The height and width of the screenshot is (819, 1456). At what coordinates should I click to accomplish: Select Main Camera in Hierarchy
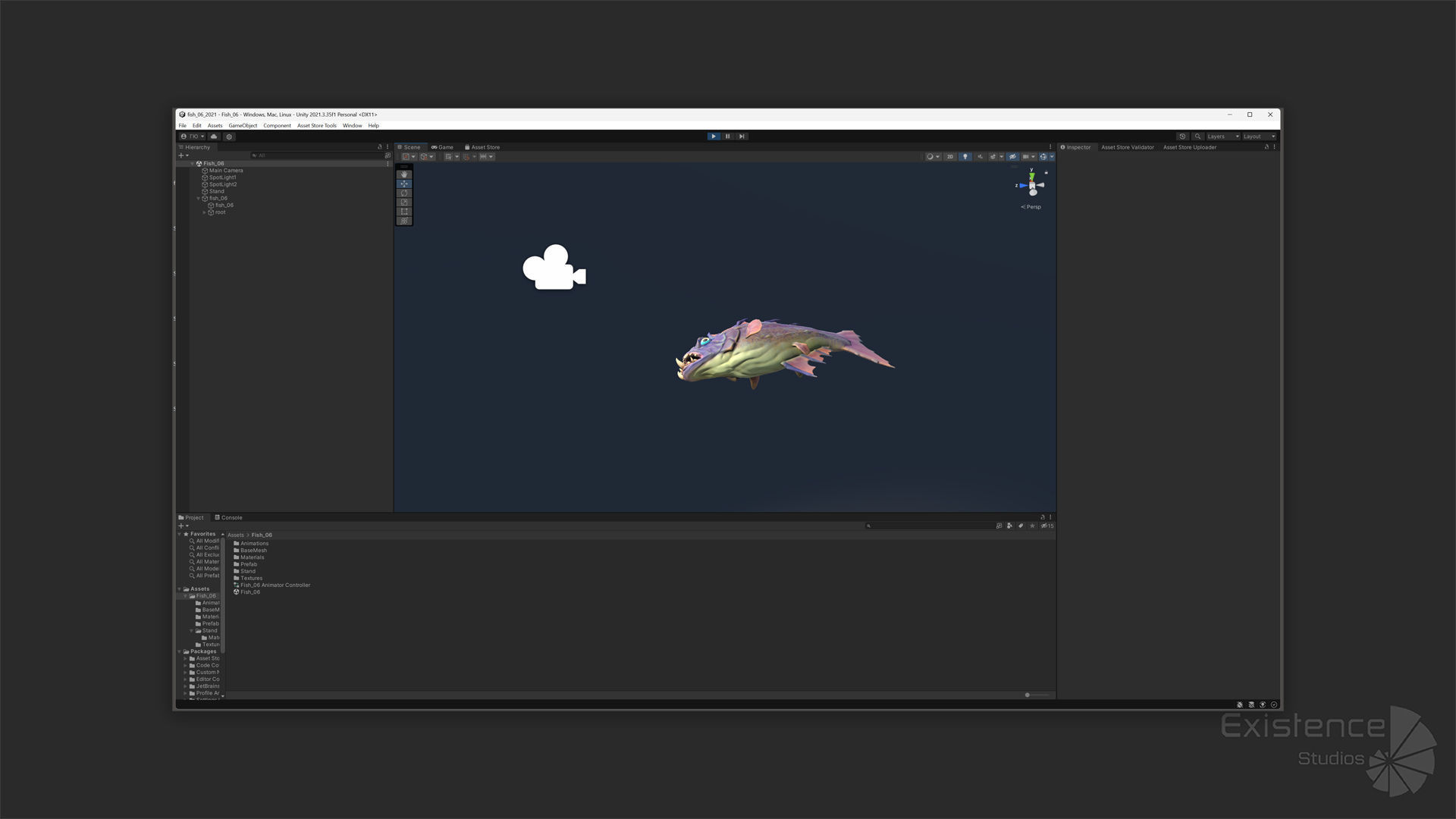[226, 171]
